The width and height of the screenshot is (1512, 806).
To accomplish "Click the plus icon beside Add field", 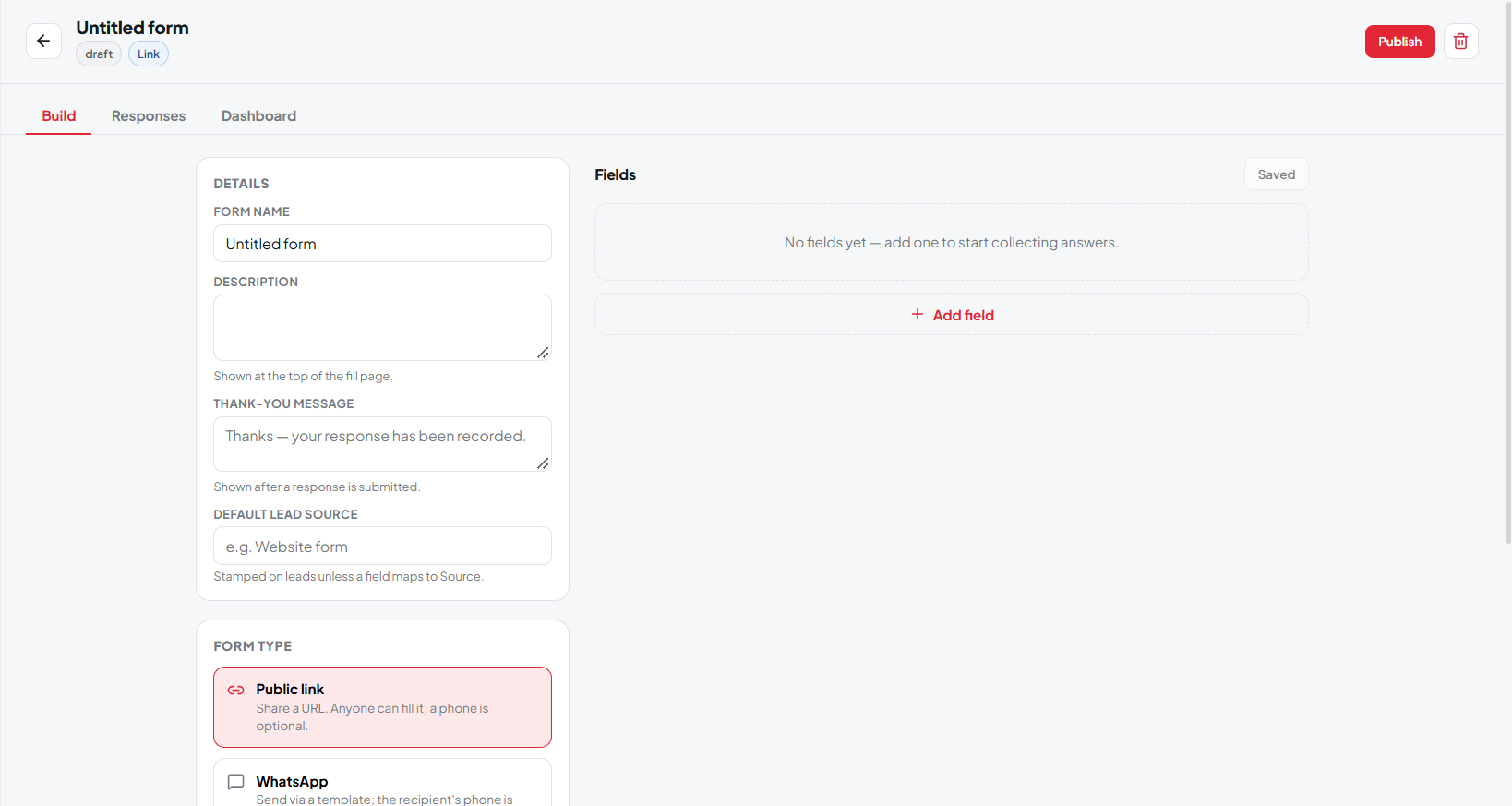I will coord(918,314).
